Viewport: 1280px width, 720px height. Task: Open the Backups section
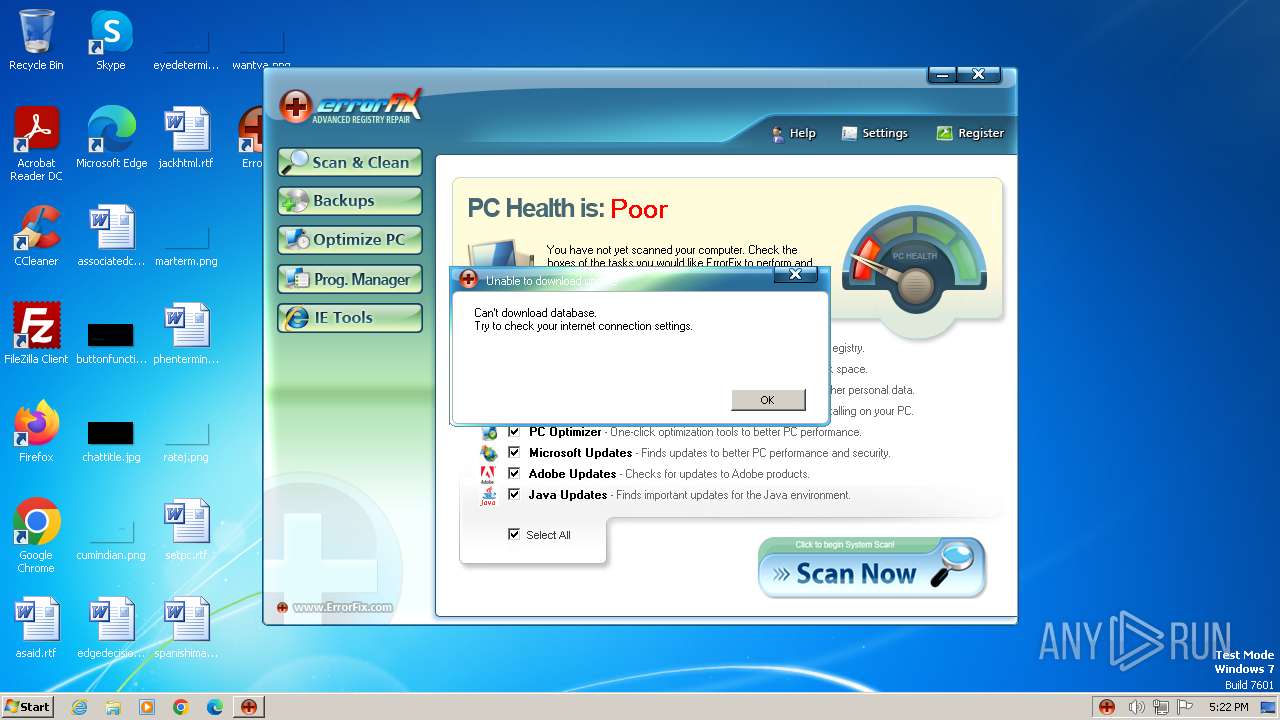pyautogui.click(x=350, y=201)
